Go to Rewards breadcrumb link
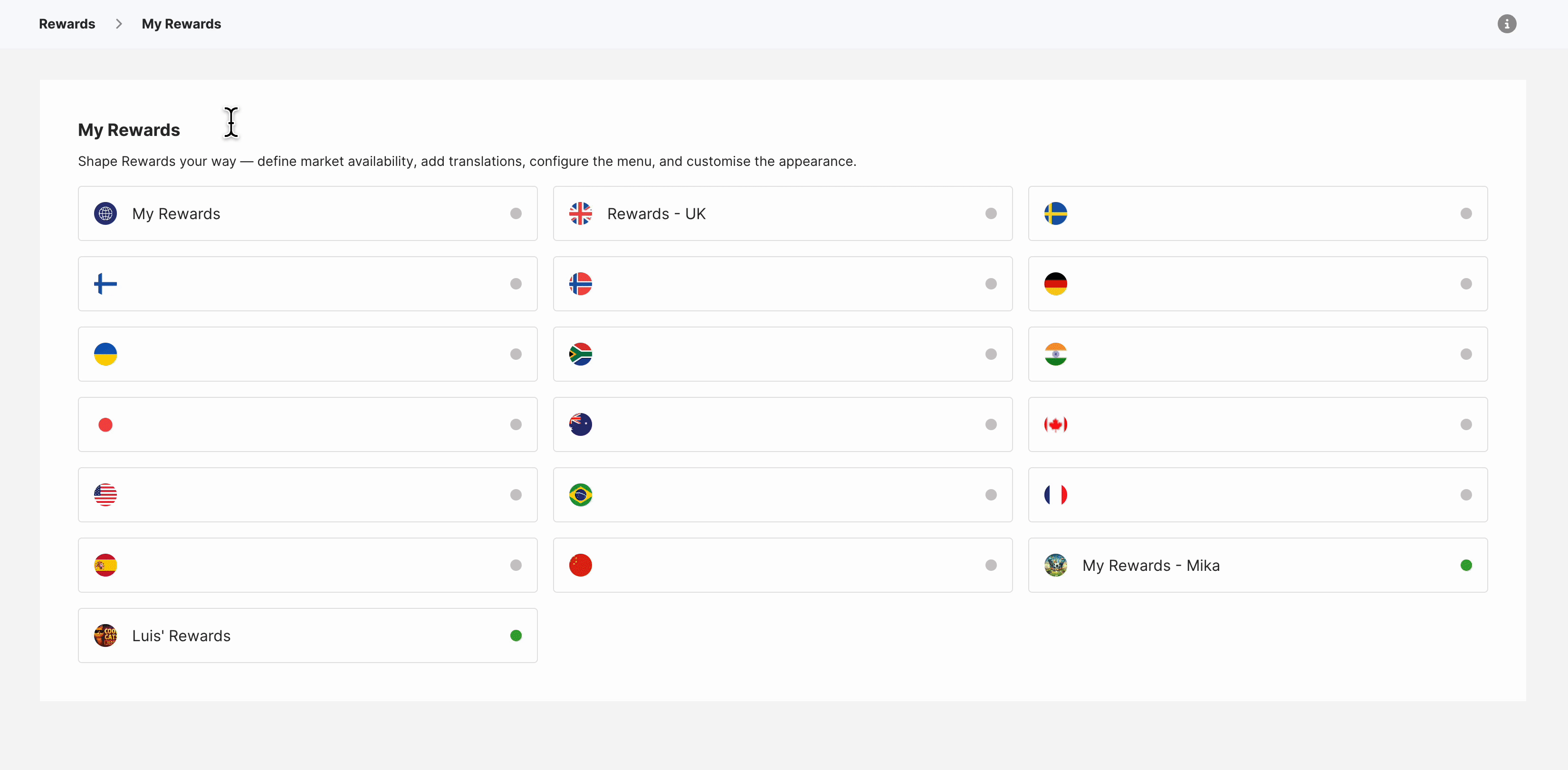The image size is (1568, 770). tap(67, 24)
